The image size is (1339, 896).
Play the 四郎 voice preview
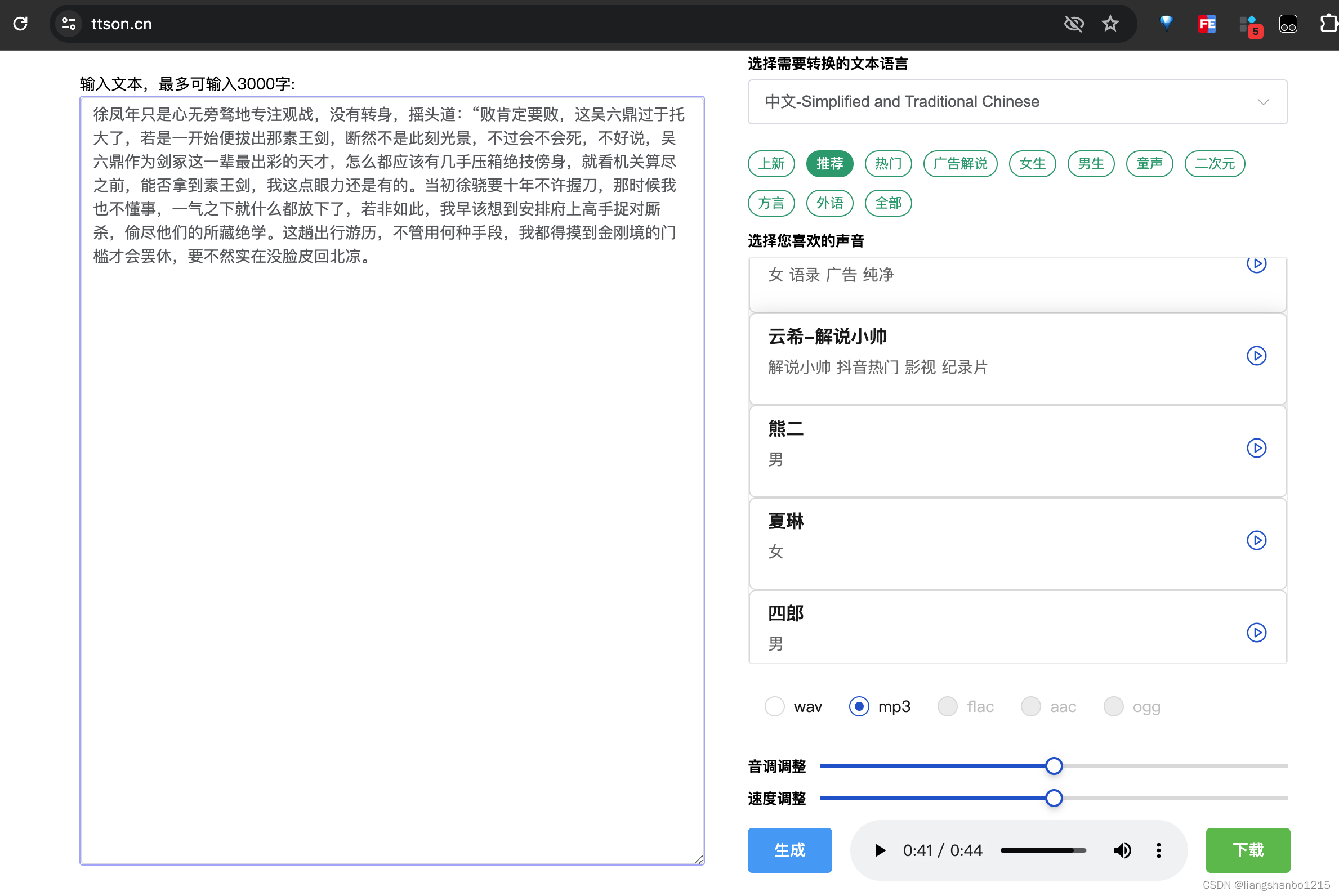point(1256,633)
